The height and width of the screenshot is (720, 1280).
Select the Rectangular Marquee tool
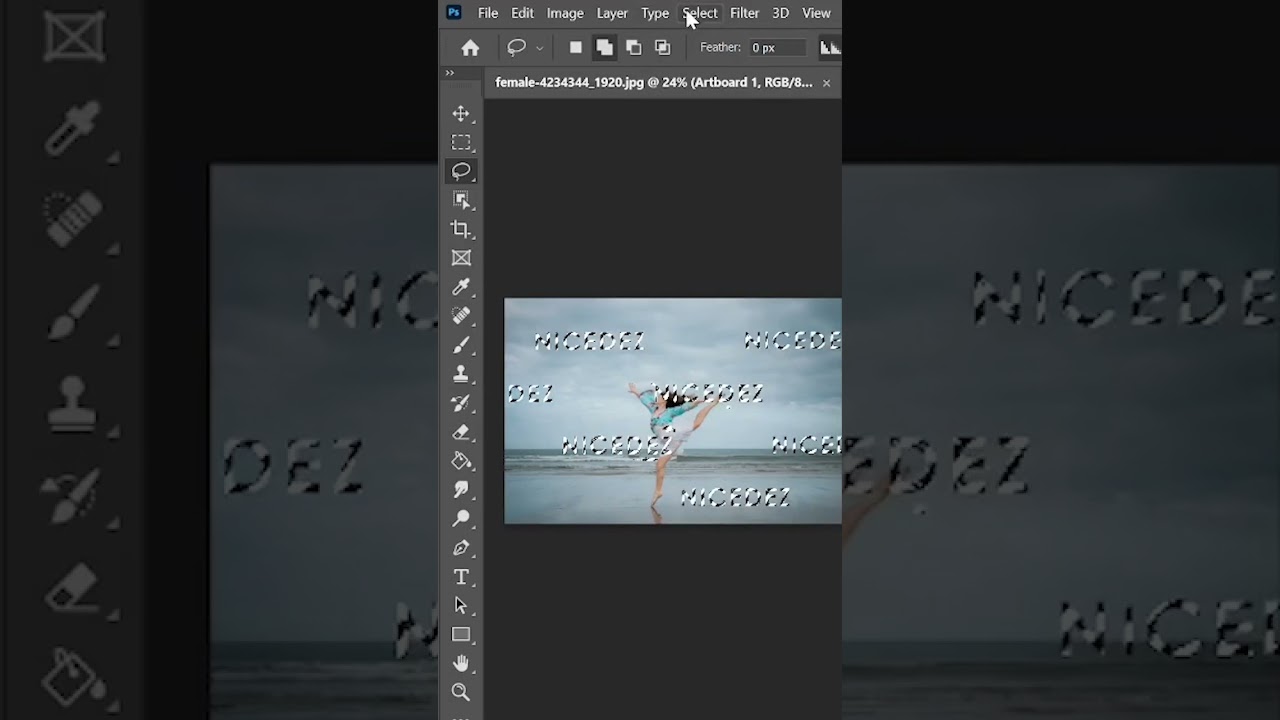click(x=461, y=143)
